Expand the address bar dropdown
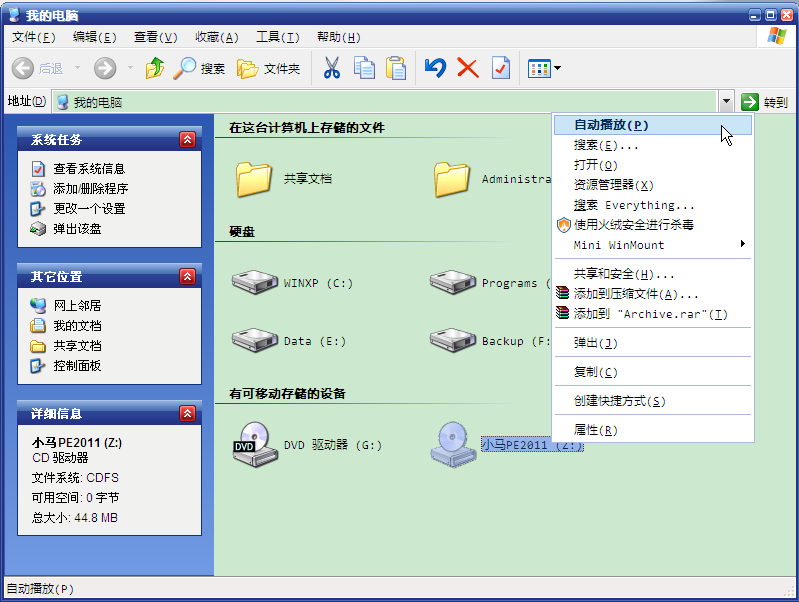This screenshot has height=602, width=799. [x=726, y=102]
